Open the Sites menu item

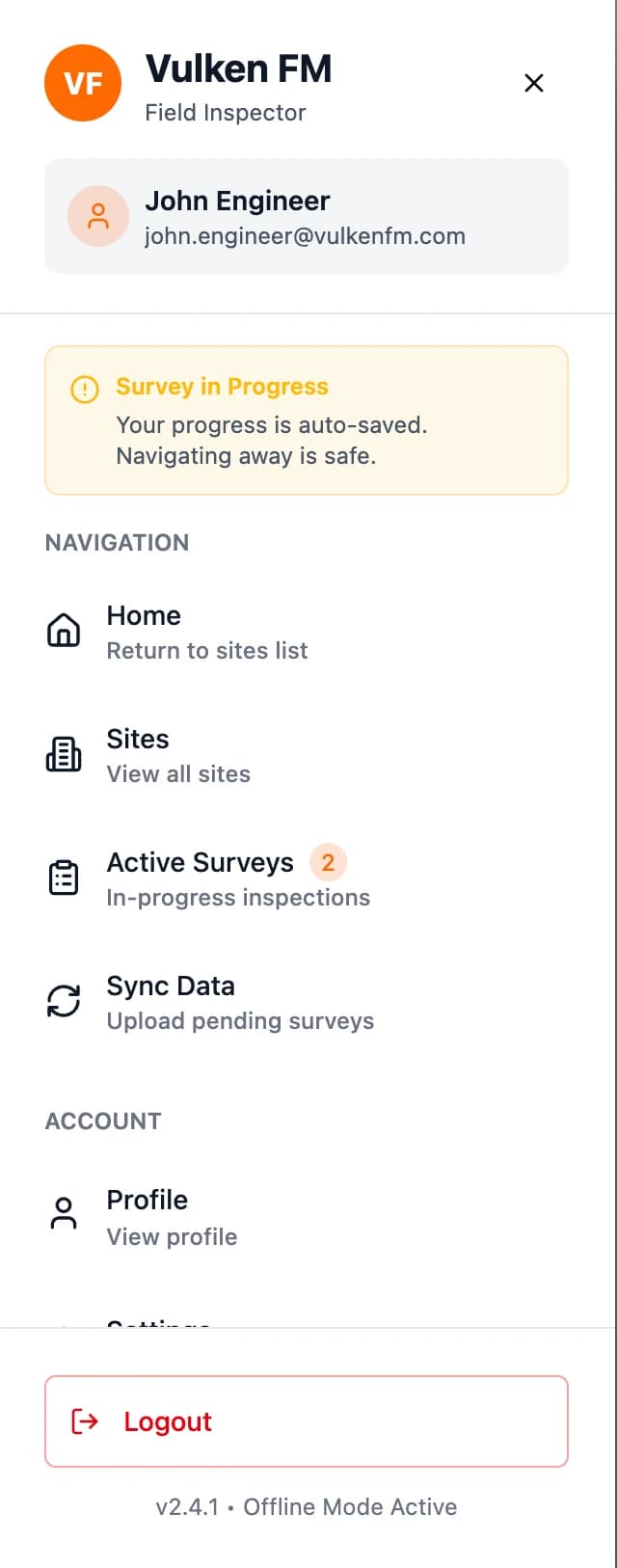(x=178, y=755)
